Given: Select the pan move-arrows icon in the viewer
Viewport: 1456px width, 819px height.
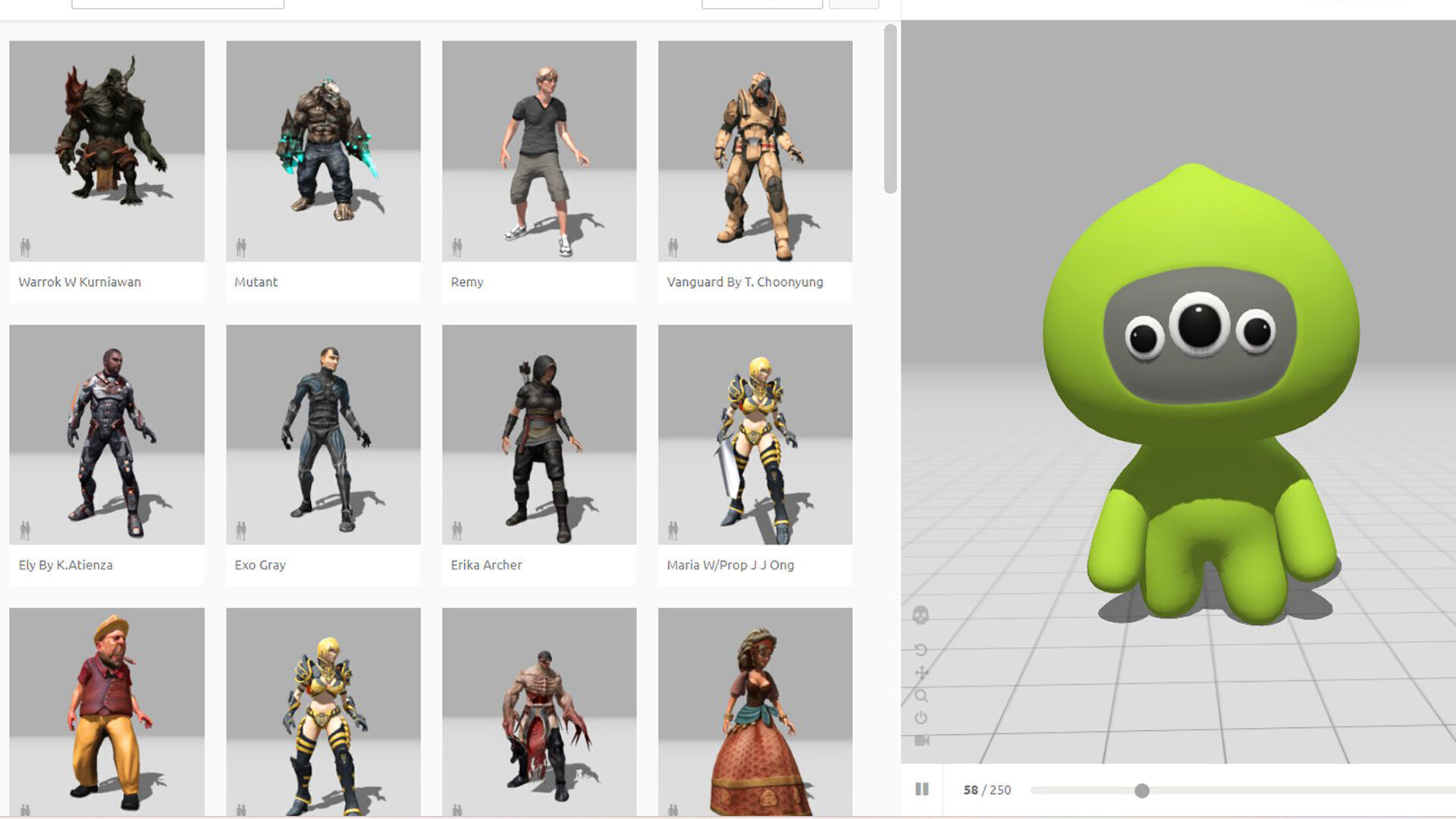Looking at the screenshot, I should (x=921, y=673).
